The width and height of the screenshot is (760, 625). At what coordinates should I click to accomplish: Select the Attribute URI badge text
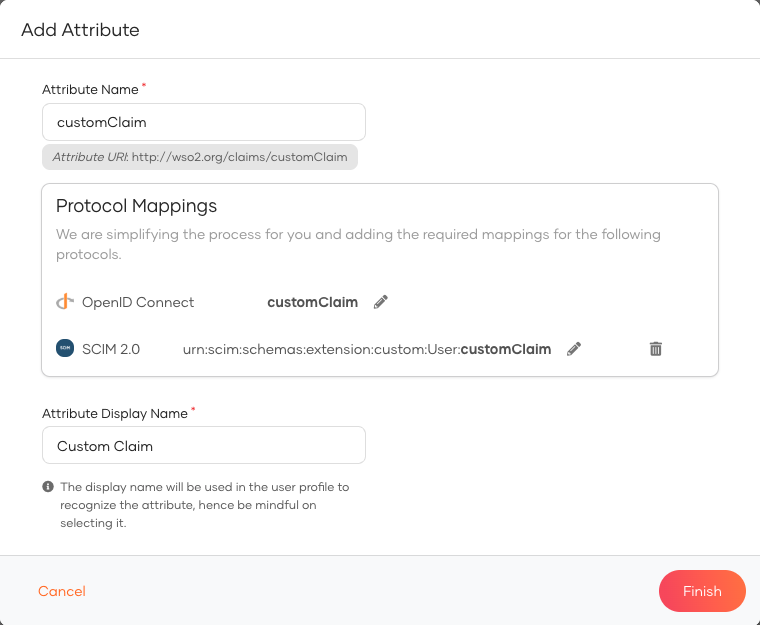[200, 157]
